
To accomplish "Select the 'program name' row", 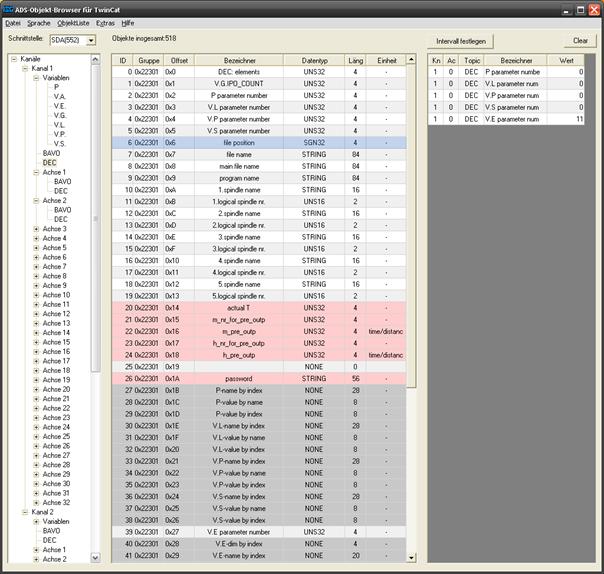I will pos(259,178).
